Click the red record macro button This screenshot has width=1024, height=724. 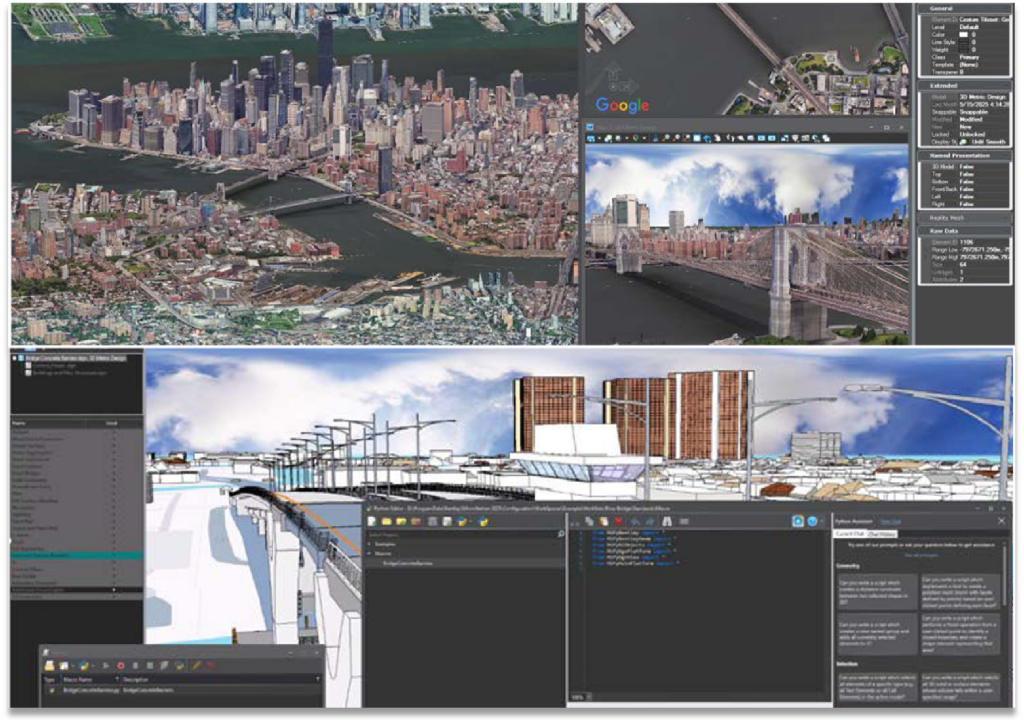(121, 666)
